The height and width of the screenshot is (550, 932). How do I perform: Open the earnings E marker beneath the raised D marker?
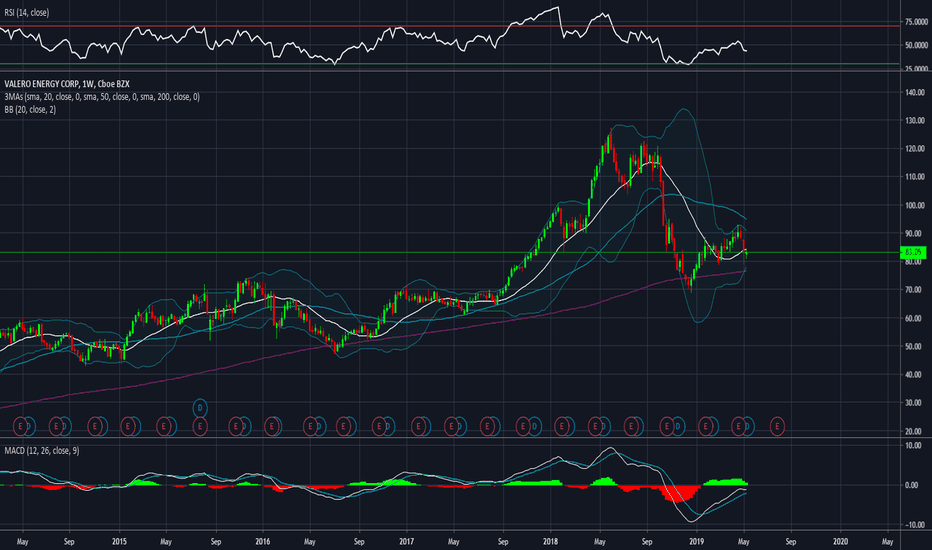[x=200, y=426]
